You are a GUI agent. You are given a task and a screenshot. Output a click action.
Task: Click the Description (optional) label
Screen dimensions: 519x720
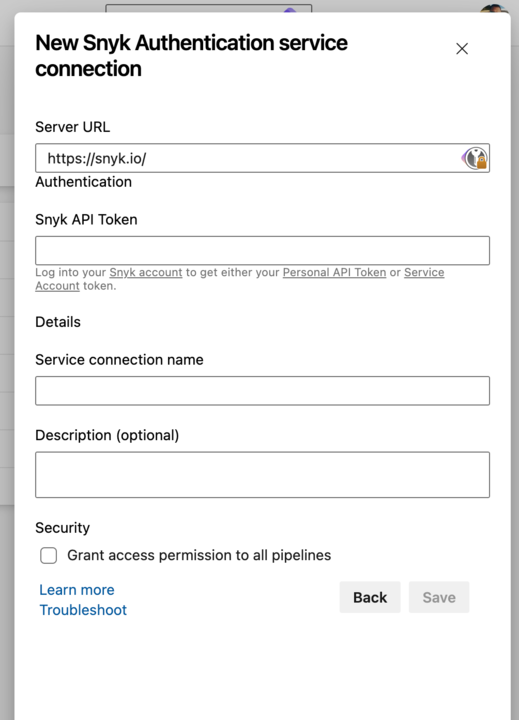click(x=107, y=435)
